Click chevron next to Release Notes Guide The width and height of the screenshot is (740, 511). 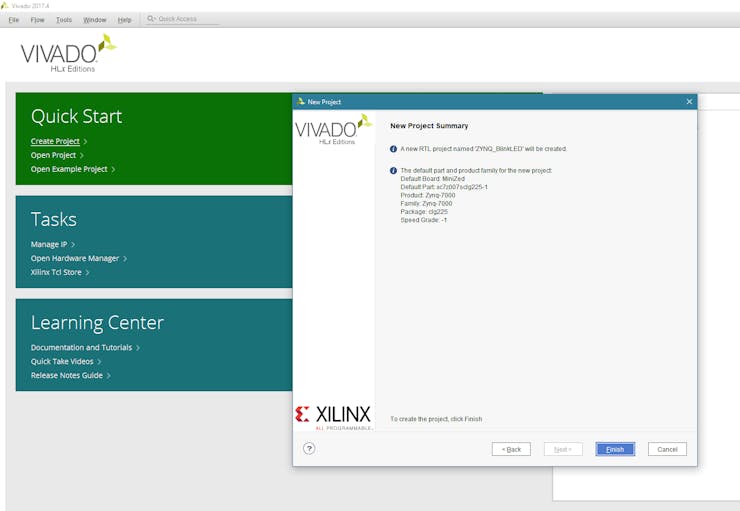(x=109, y=376)
